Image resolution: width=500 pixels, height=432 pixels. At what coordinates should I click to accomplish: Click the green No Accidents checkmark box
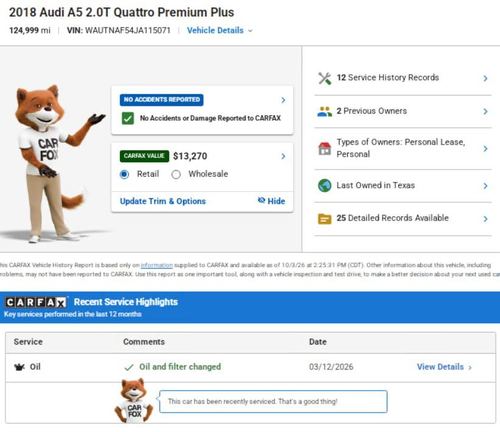tap(128, 118)
